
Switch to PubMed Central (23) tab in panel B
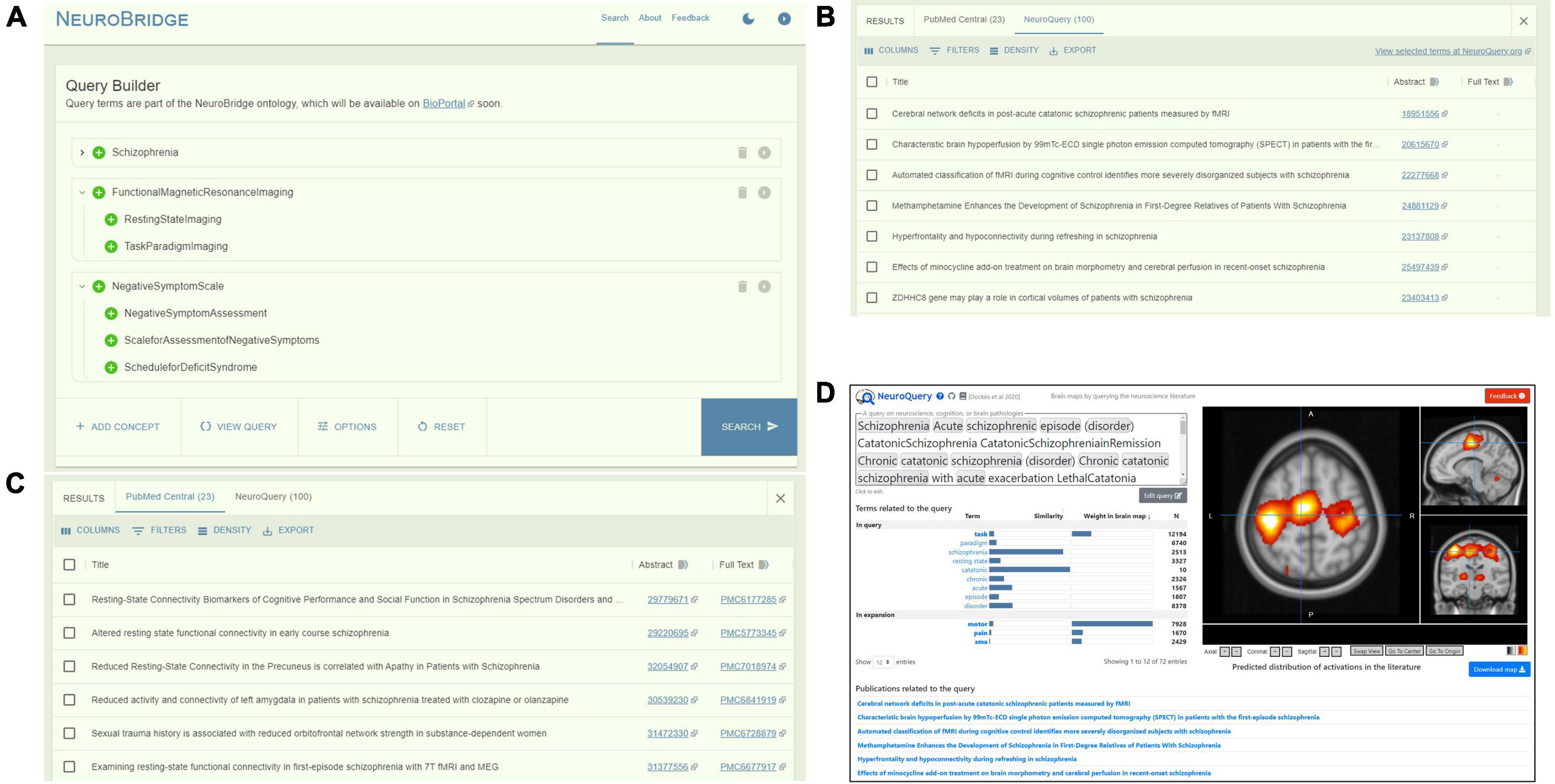tap(964, 19)
